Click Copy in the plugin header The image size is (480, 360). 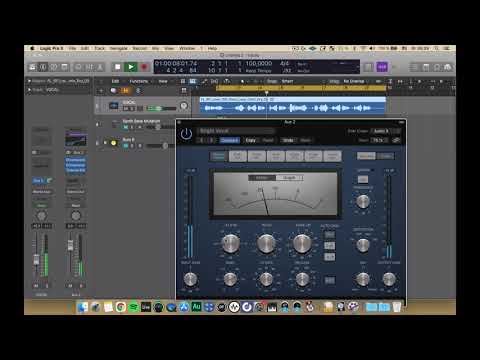[250, 140]
